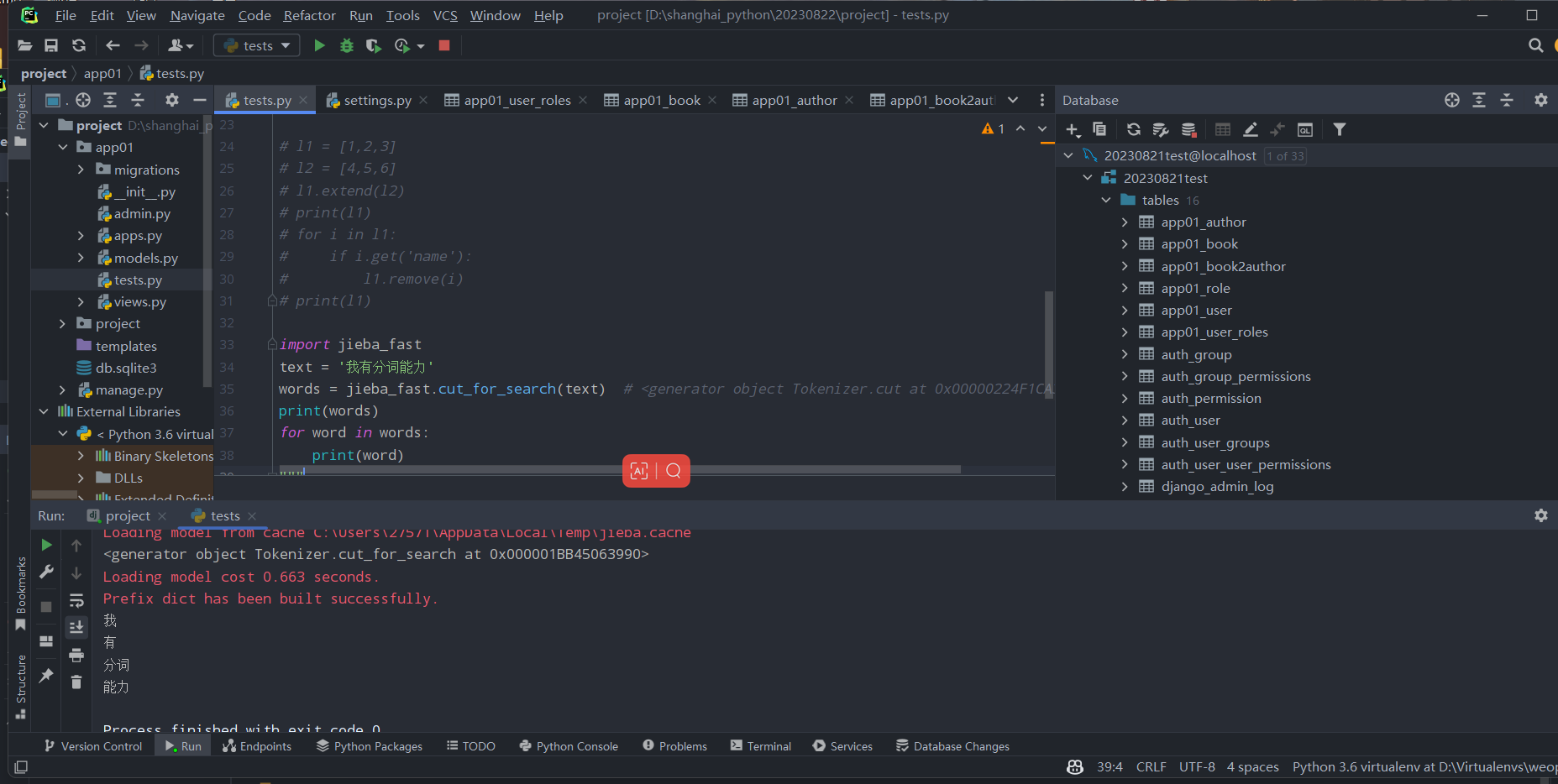
Task: Hide the Project panel with minus
Action: click(x=199, y=100)
